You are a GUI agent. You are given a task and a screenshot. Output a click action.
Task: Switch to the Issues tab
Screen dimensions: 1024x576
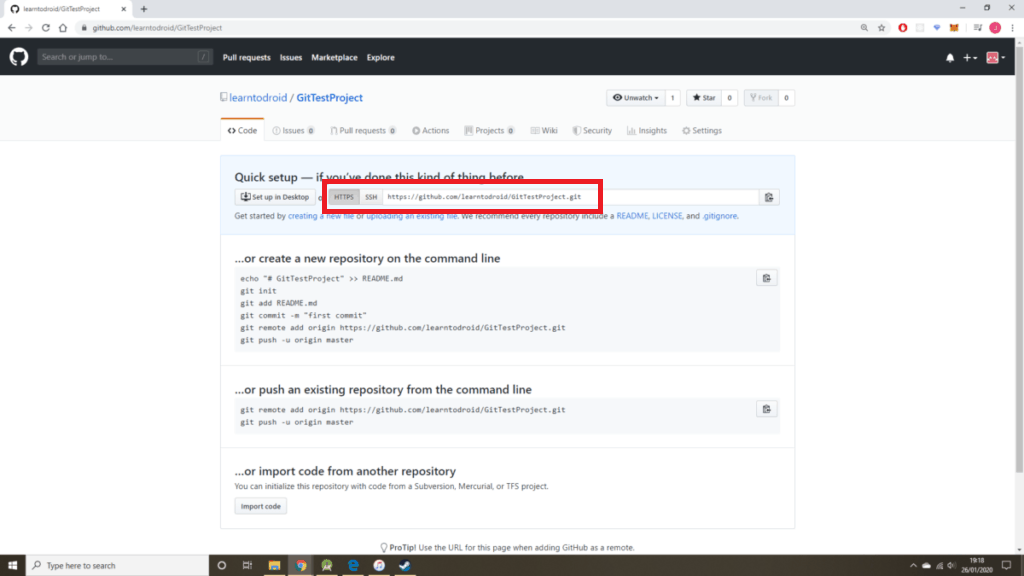(x=293, y=131)
